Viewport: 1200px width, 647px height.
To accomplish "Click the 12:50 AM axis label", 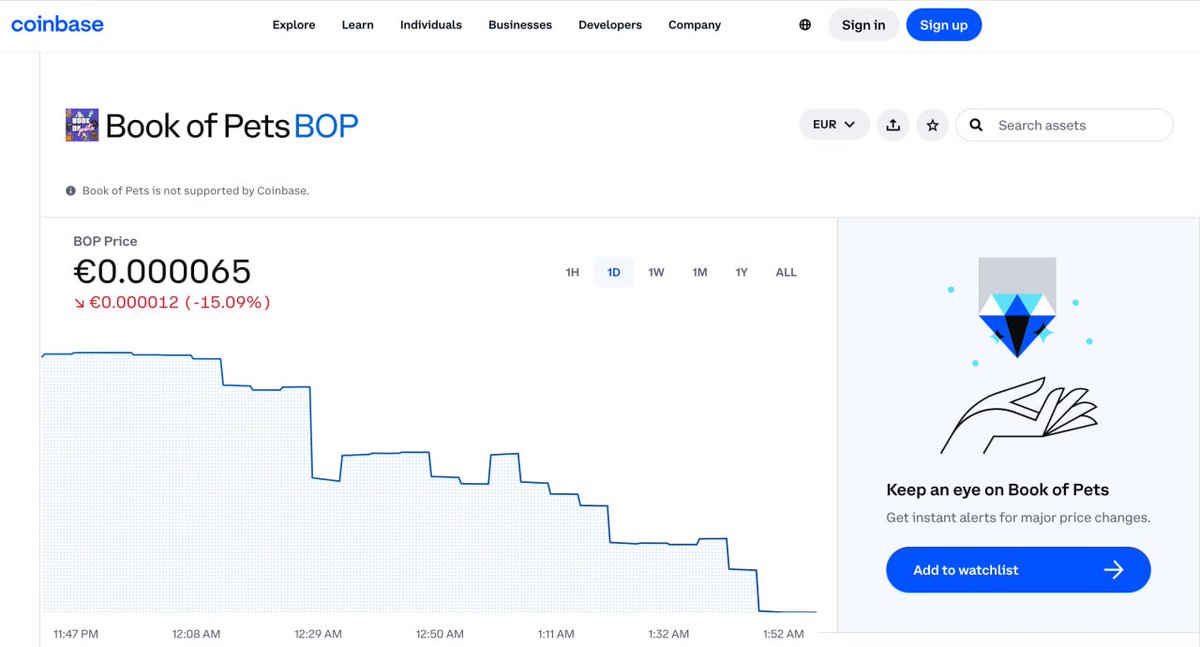I will pos(440,634).
